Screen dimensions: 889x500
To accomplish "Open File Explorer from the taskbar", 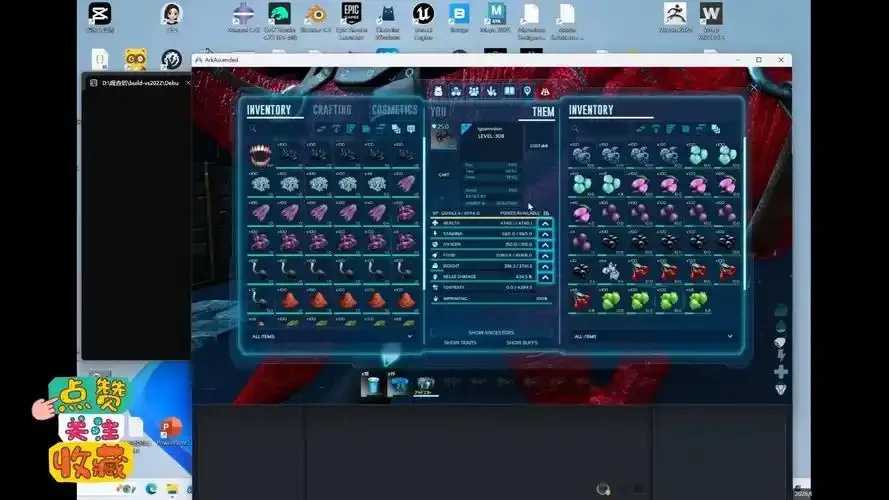I will (x=172, y=489).
